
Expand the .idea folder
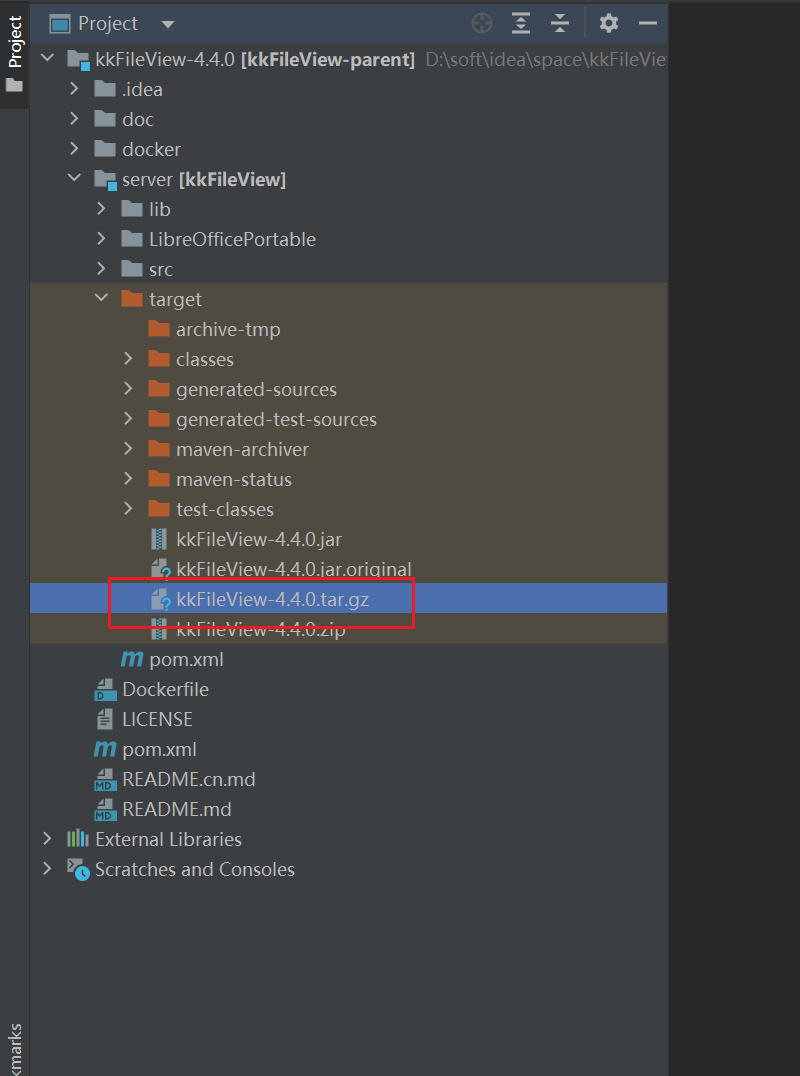74,89
